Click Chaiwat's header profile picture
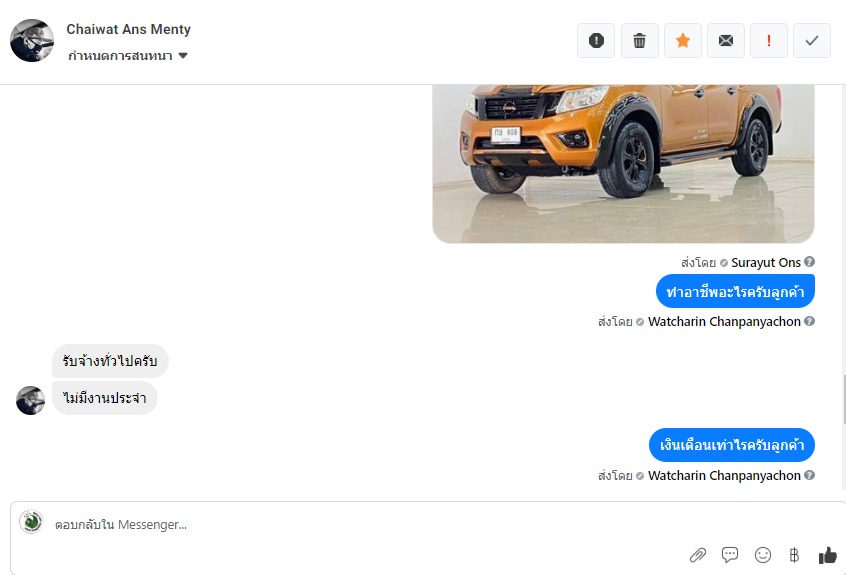 pyautogui.click(x=32, y=40)
